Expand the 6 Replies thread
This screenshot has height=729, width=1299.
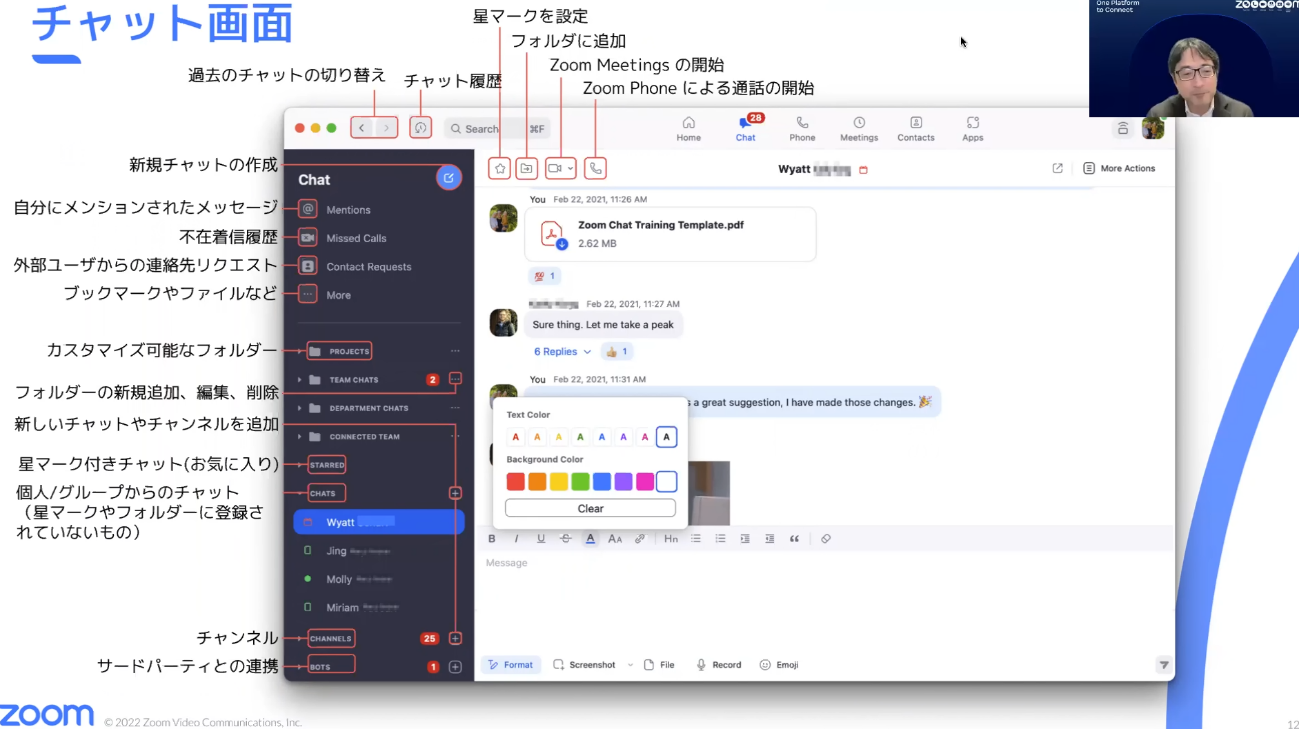click(x=562, y=352)
